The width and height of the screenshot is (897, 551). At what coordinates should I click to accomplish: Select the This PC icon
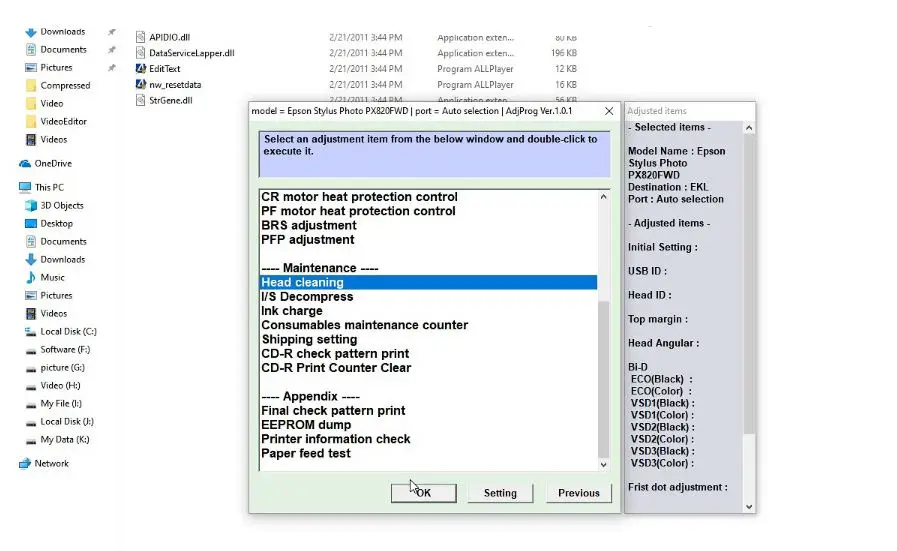[x=25, y=187]
